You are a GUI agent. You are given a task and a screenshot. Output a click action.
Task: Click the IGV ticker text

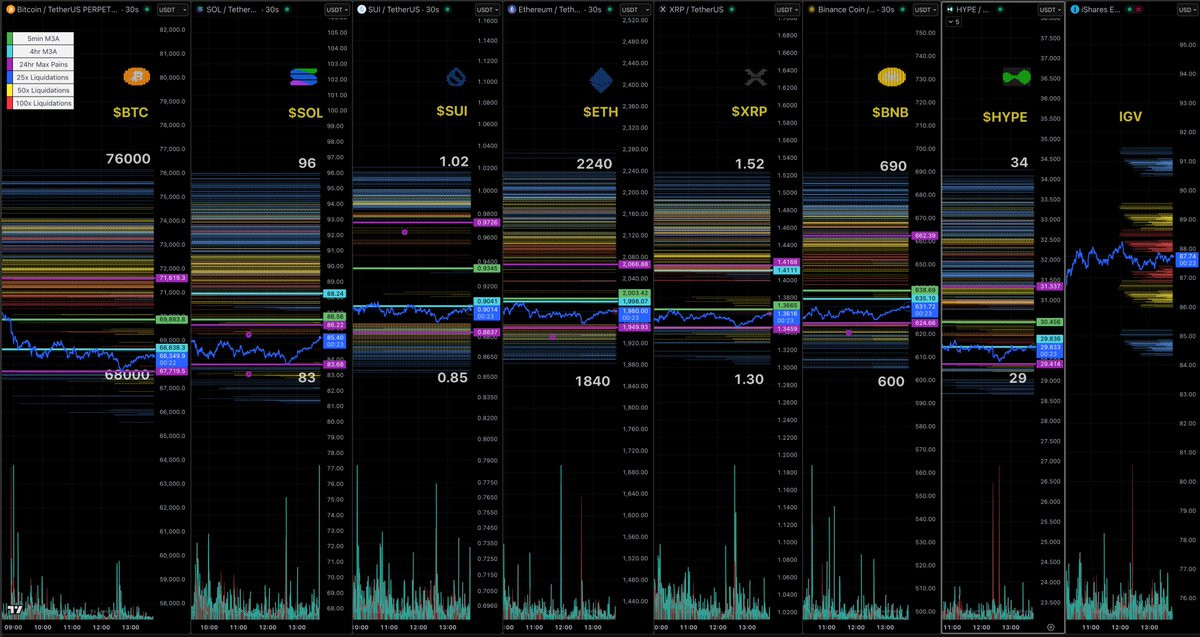(1131, 116)
